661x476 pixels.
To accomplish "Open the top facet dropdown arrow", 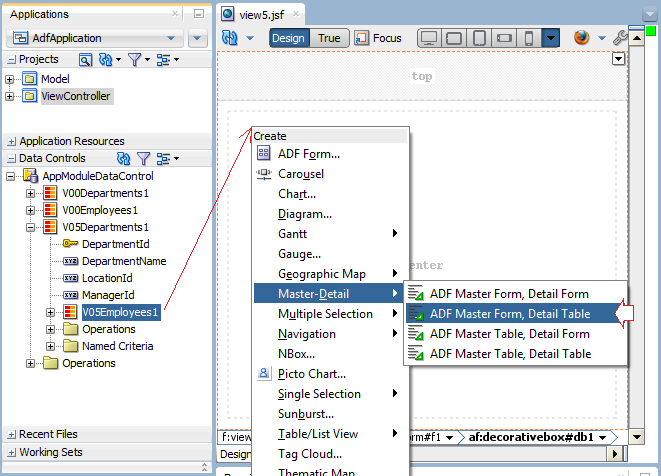I will point(618,59).
